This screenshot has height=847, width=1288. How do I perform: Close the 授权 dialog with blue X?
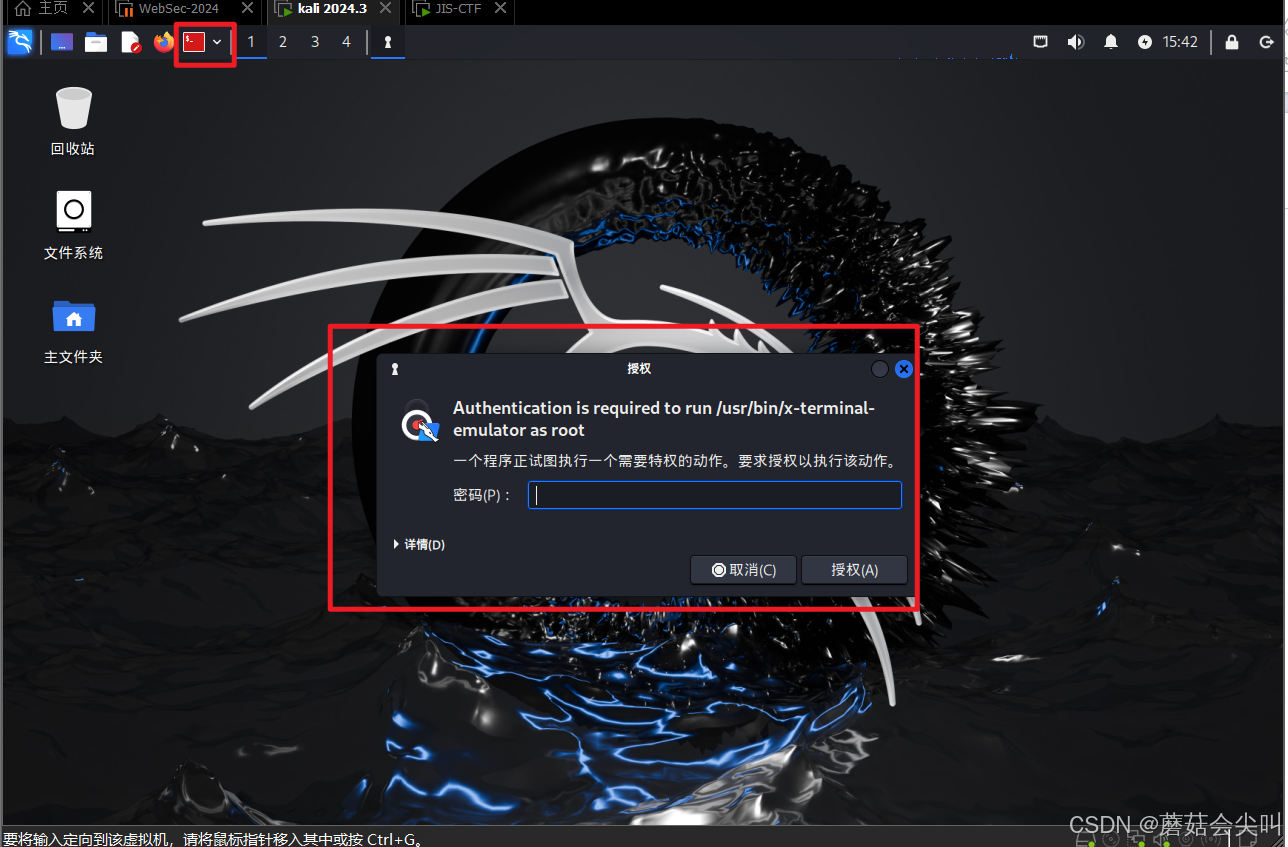click(x=904, y=369)
